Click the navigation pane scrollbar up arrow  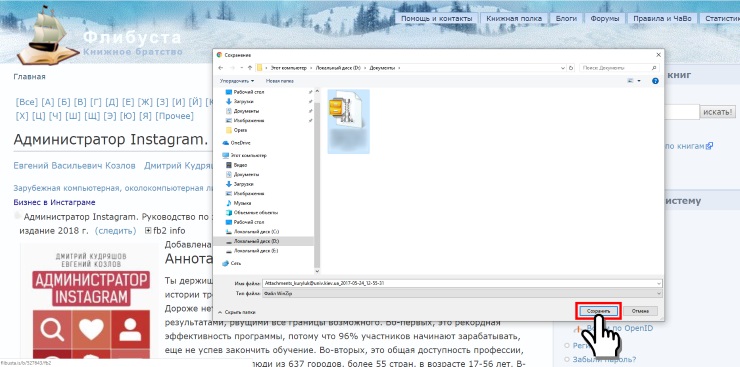tap(317, 90)
